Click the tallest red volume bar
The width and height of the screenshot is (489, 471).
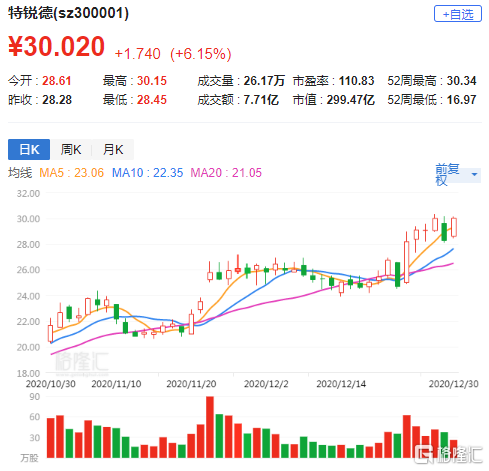[x=210, y=427]
